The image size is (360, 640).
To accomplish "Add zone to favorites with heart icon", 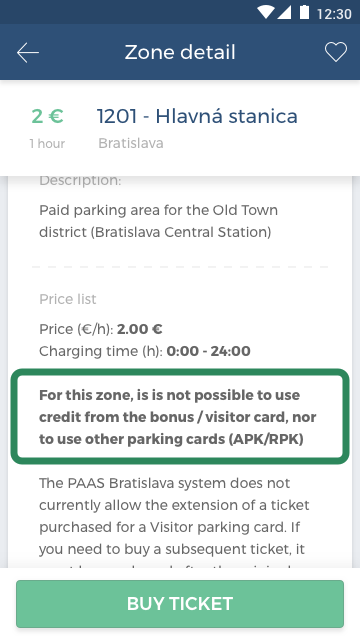I will [336, 52].
